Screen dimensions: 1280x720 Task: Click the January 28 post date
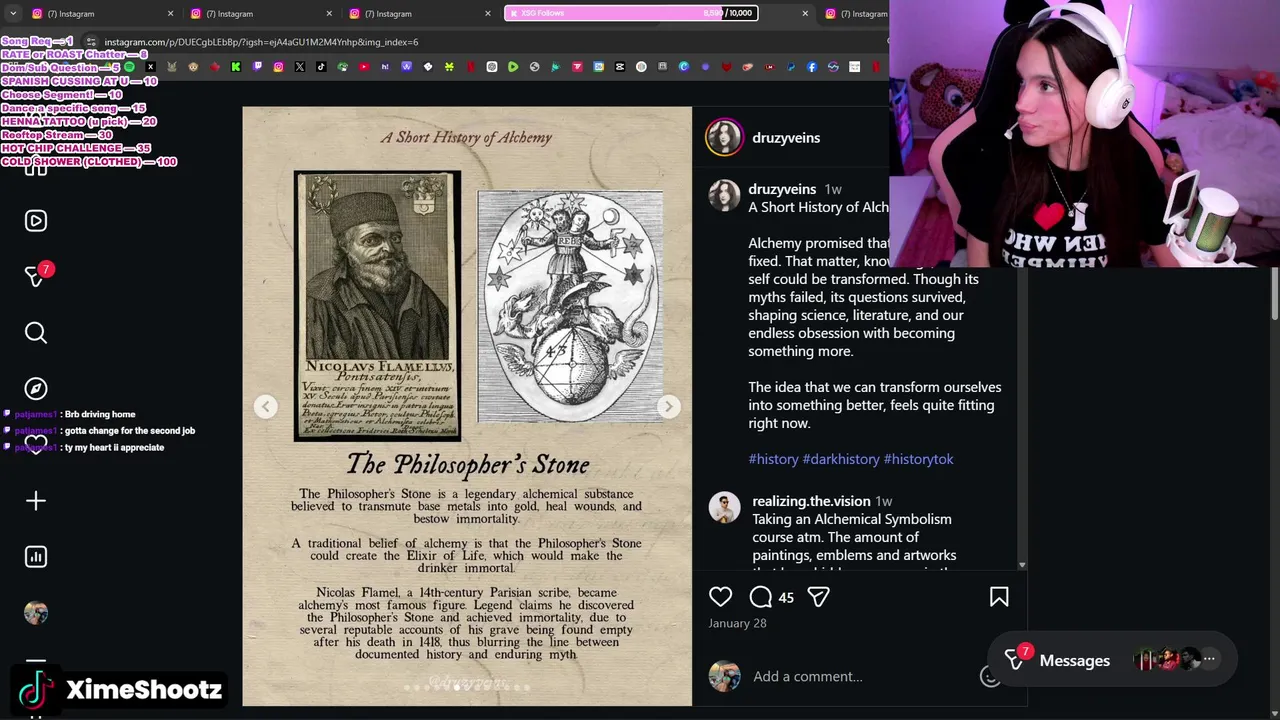pos(737,623)
